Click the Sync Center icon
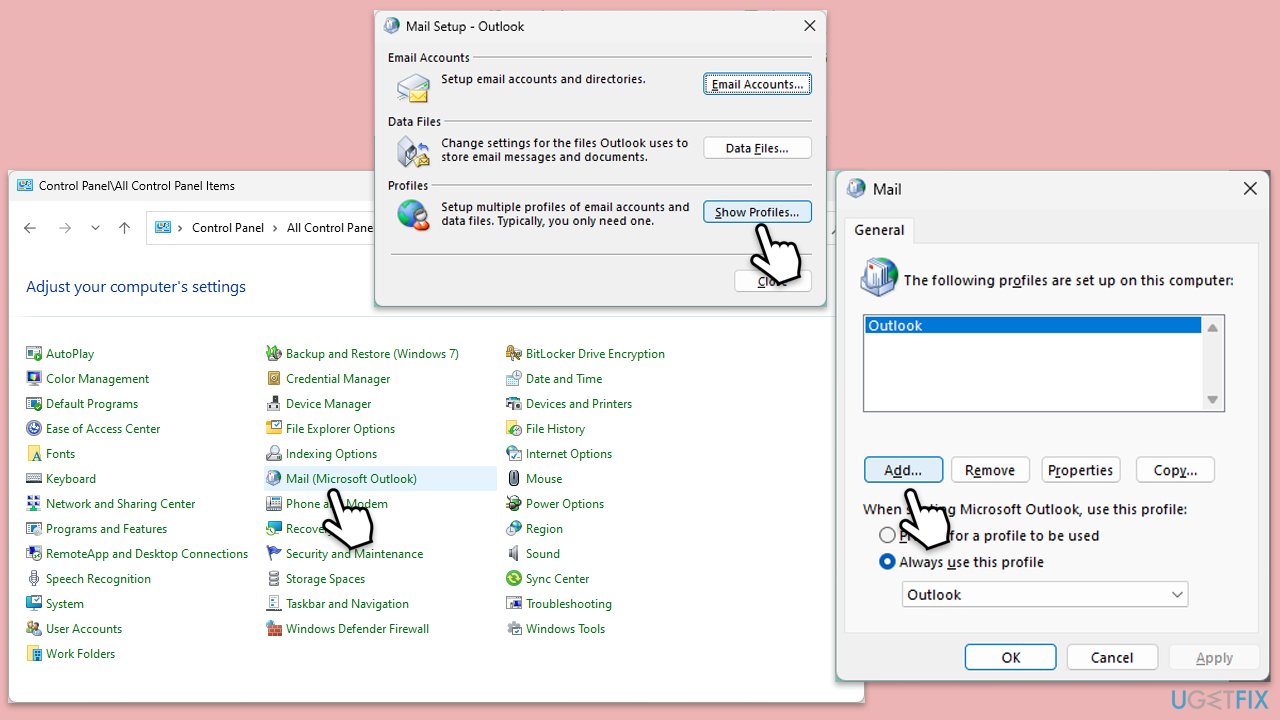 514,579
